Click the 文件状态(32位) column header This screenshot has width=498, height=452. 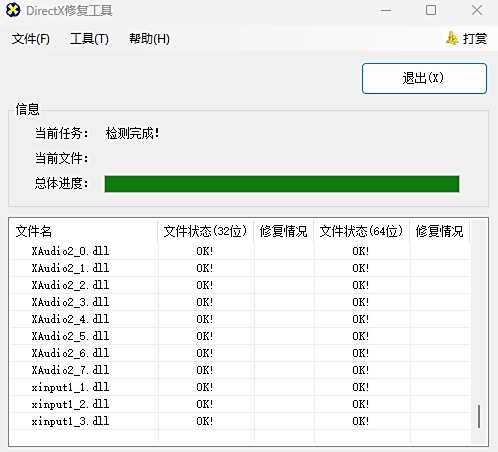(x=205, y=231)
